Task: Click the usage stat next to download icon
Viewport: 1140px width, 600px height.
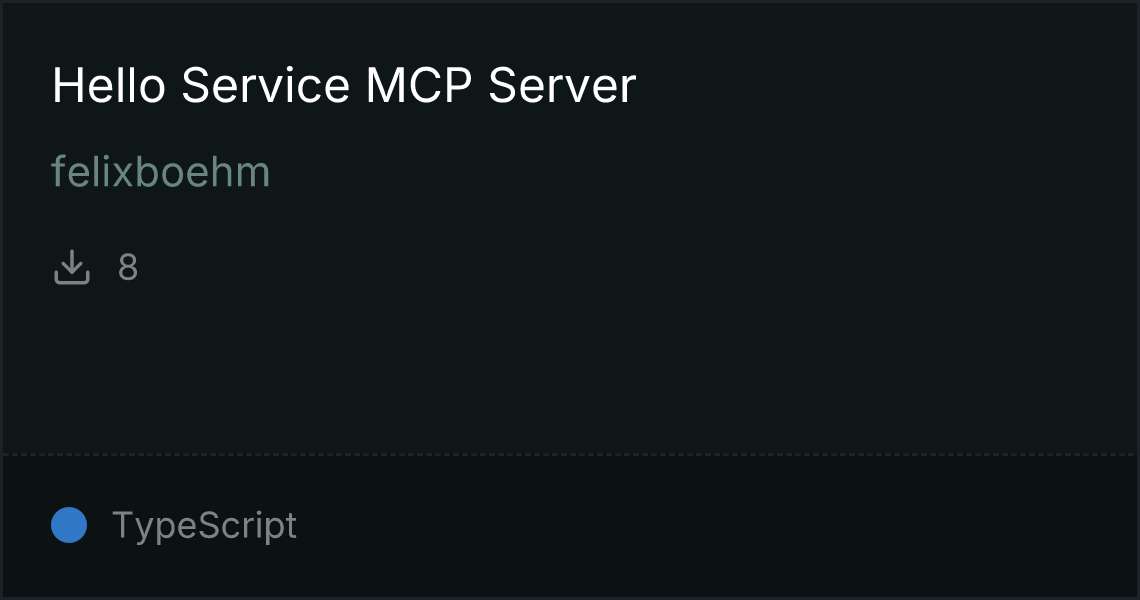Action: (128, 267)
